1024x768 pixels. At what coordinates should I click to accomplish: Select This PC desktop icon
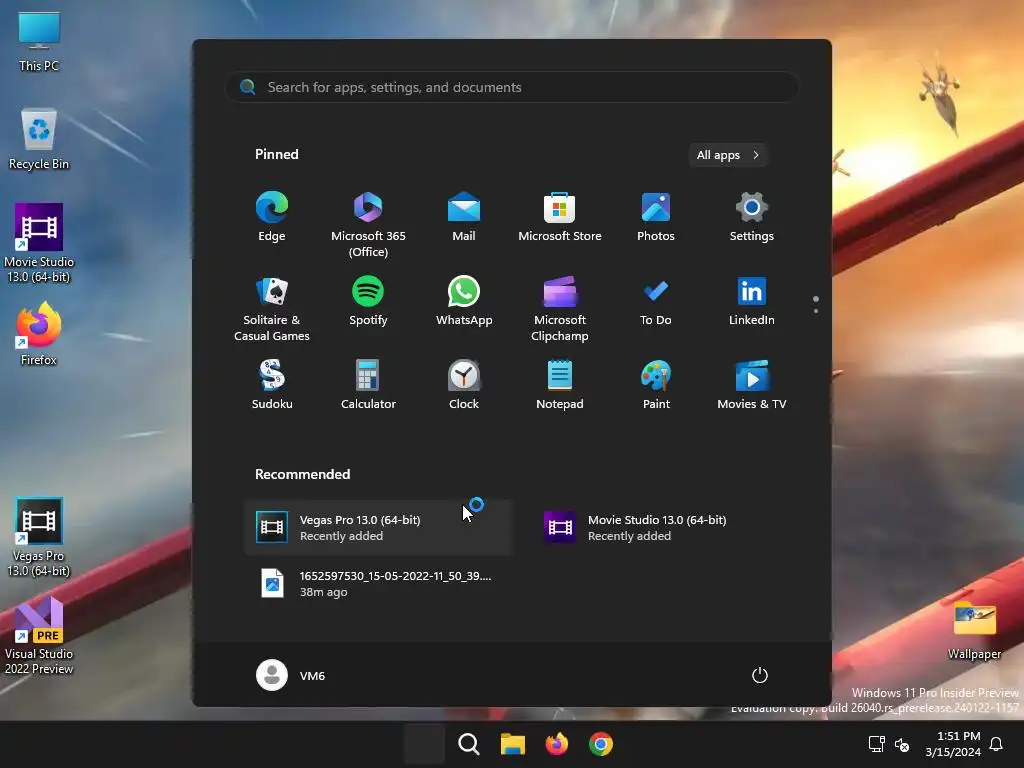click(x=39, y=41)
